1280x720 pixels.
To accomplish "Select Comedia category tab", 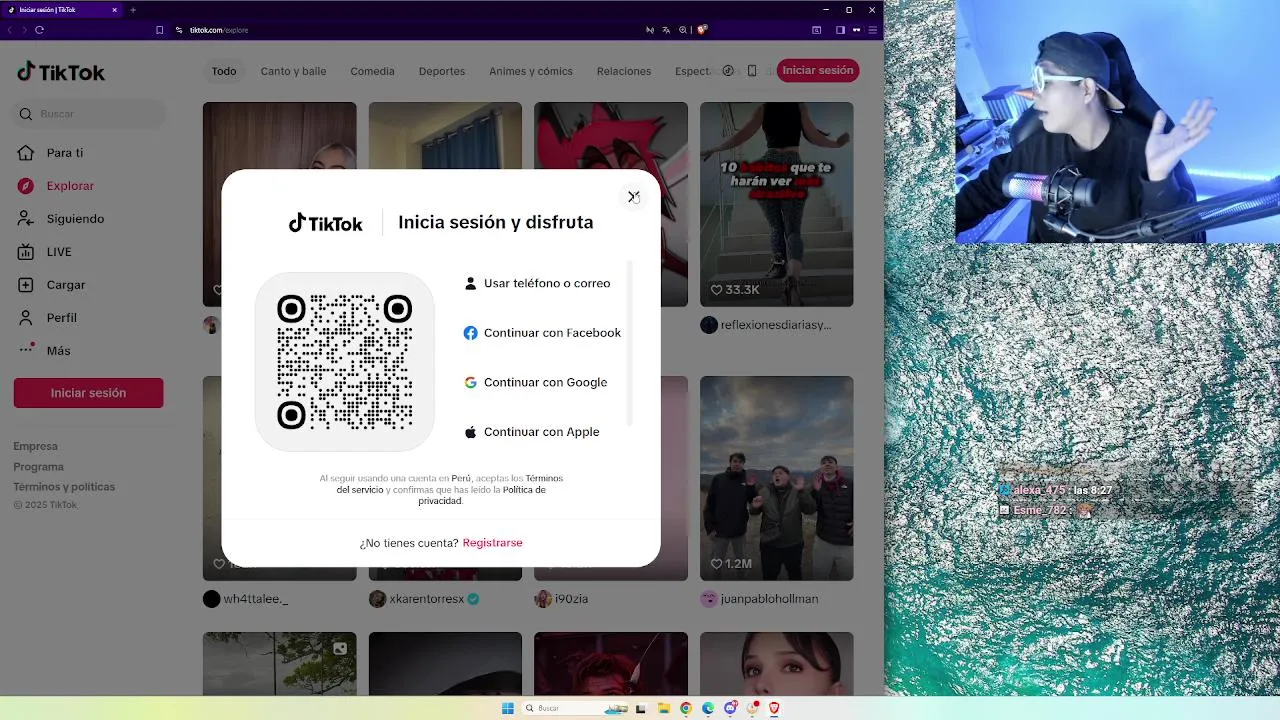I will (x=372, y=71).
